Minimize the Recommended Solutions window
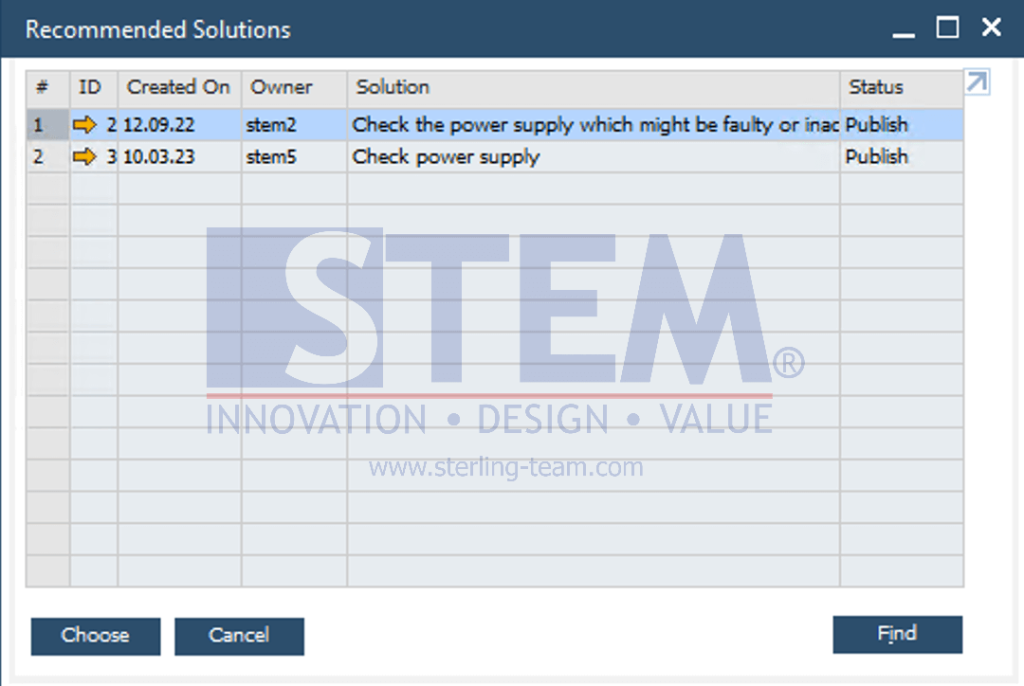This screenshot has width=1024, height=686. pyautogui.click(x=904, y=30)
